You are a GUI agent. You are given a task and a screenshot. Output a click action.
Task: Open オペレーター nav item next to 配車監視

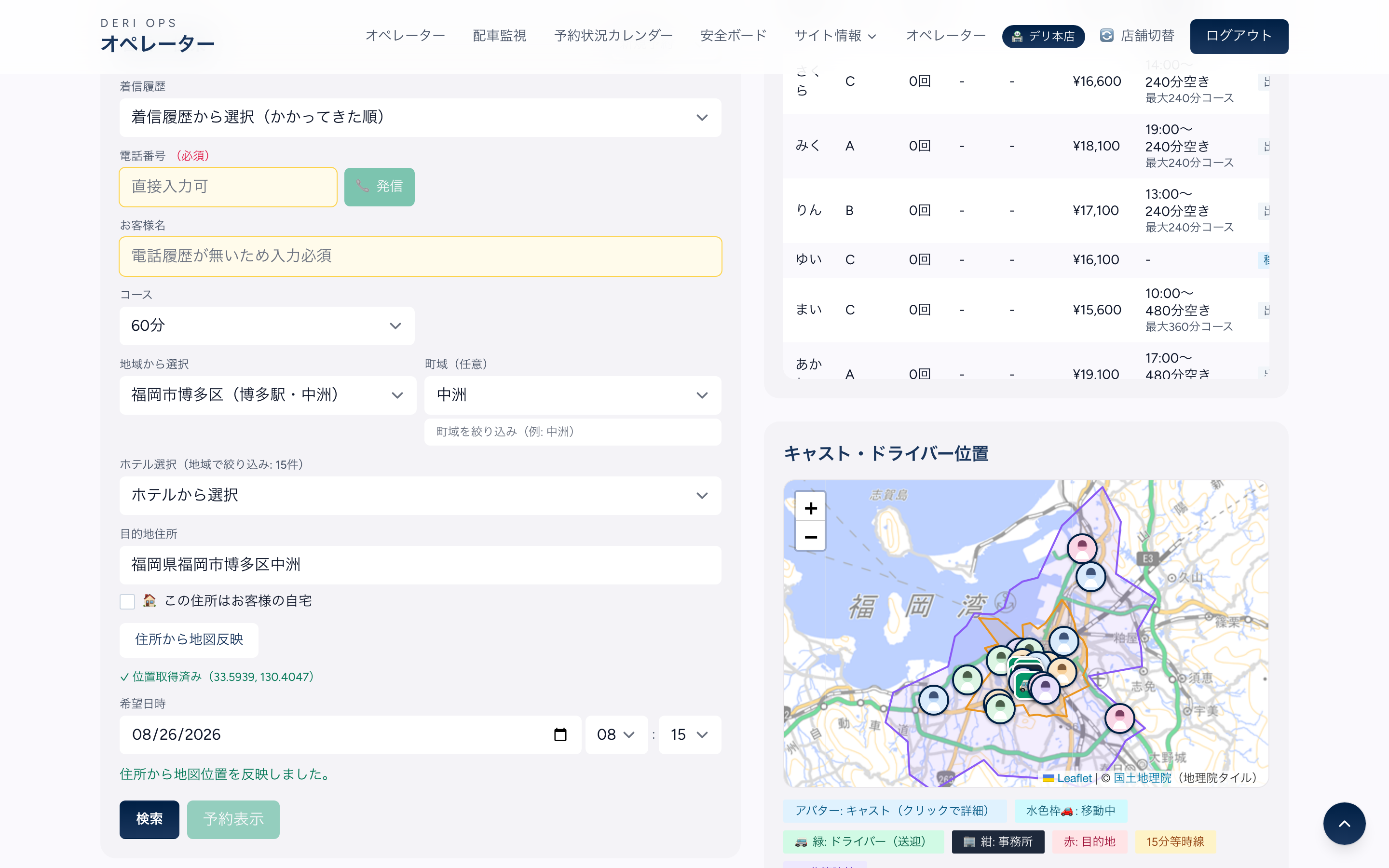[x=405, y=36]
